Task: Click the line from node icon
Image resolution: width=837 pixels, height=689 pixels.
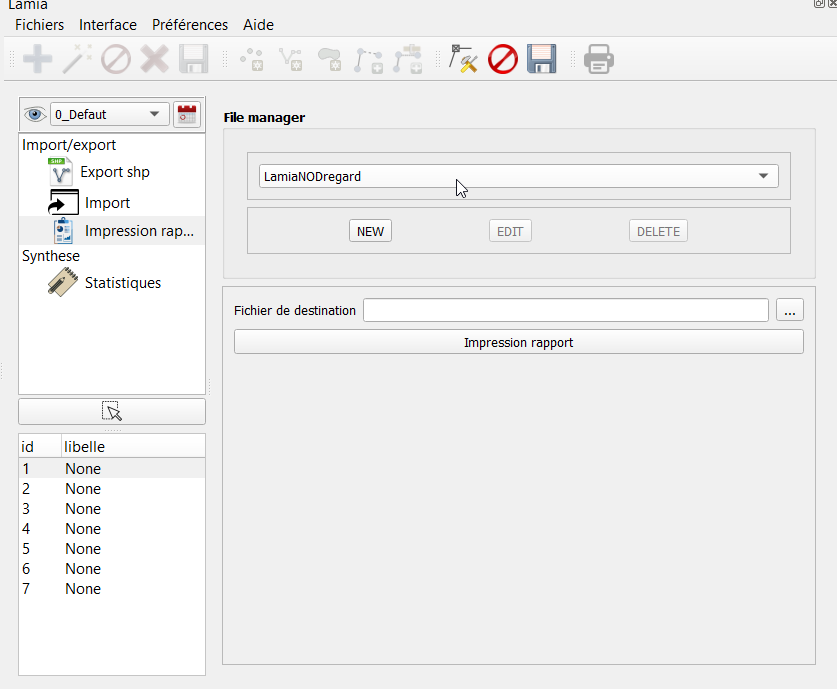Action: point(408,59)
